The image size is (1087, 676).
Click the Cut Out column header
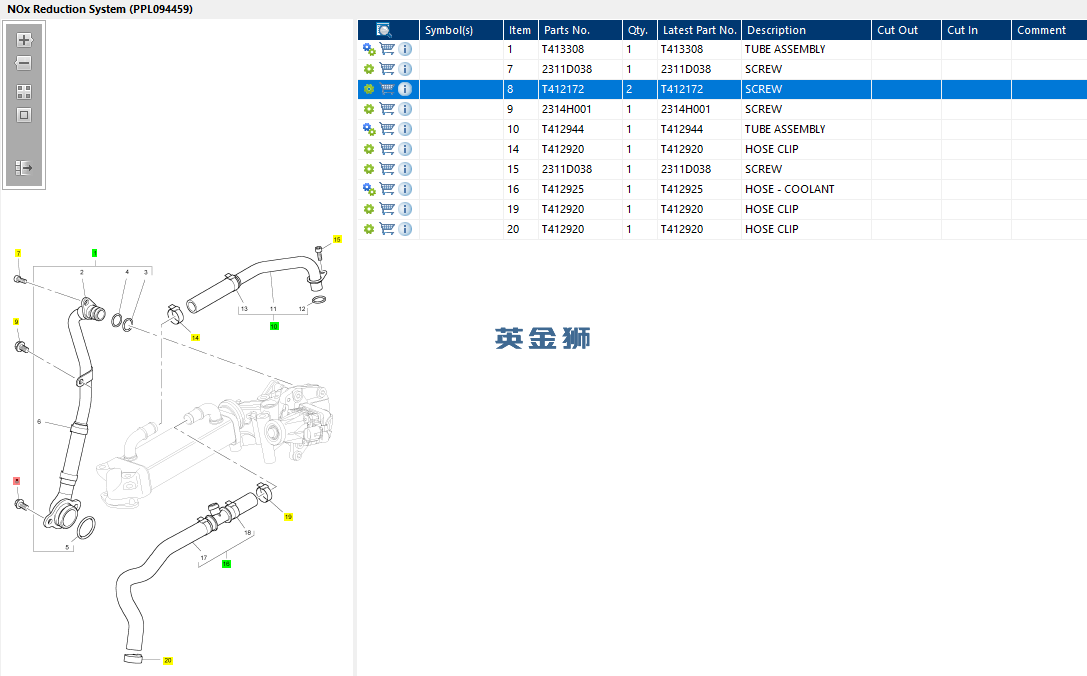coord(906,30)
